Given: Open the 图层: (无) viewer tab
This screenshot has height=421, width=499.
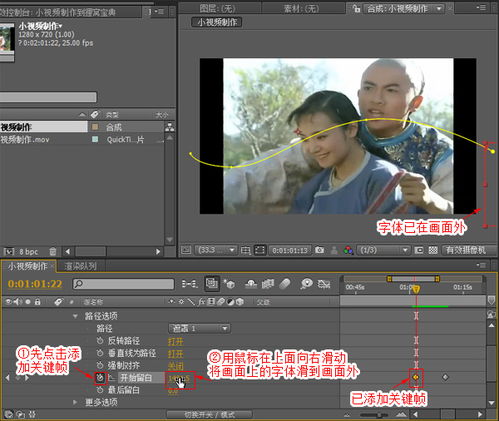Looking at the screenshot, I should click(x=217, y=8).
